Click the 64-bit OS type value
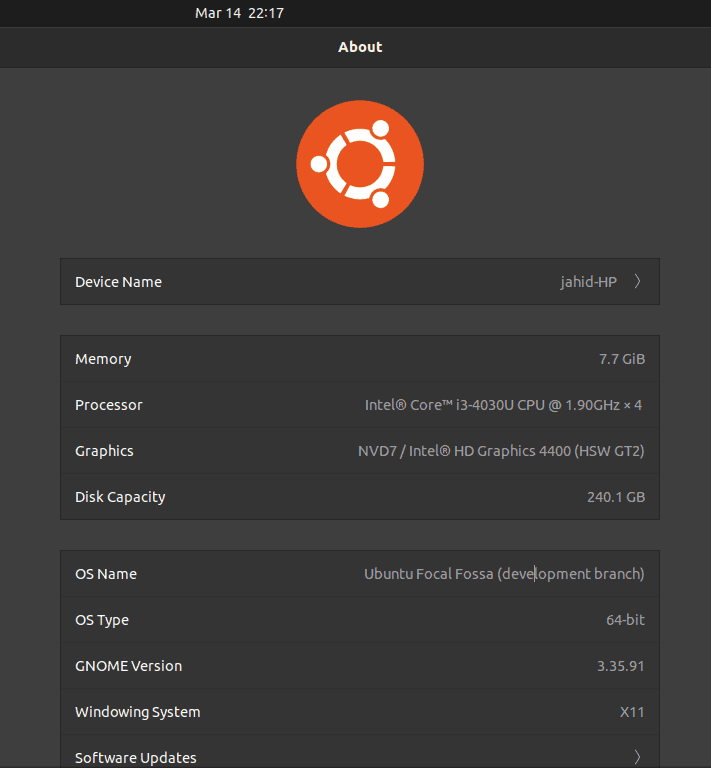The image size is (711, 768). pos(625,620)
